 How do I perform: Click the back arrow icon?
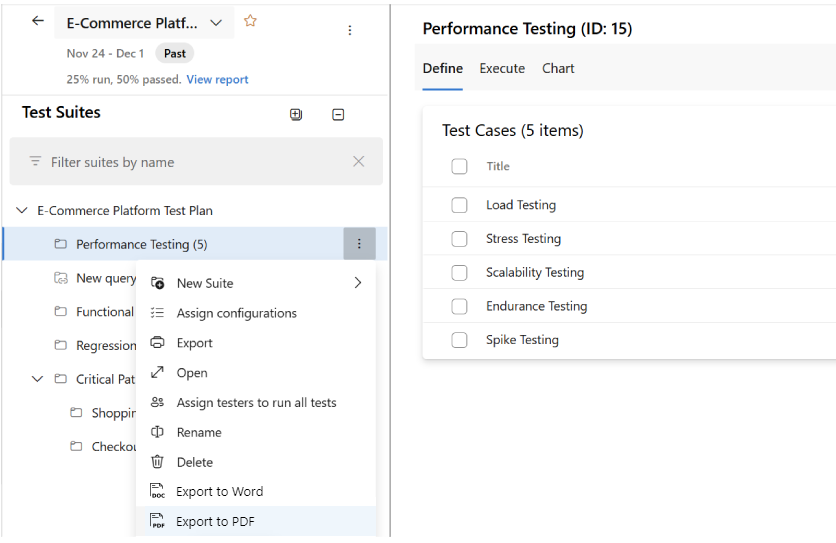tap(38, 21)
